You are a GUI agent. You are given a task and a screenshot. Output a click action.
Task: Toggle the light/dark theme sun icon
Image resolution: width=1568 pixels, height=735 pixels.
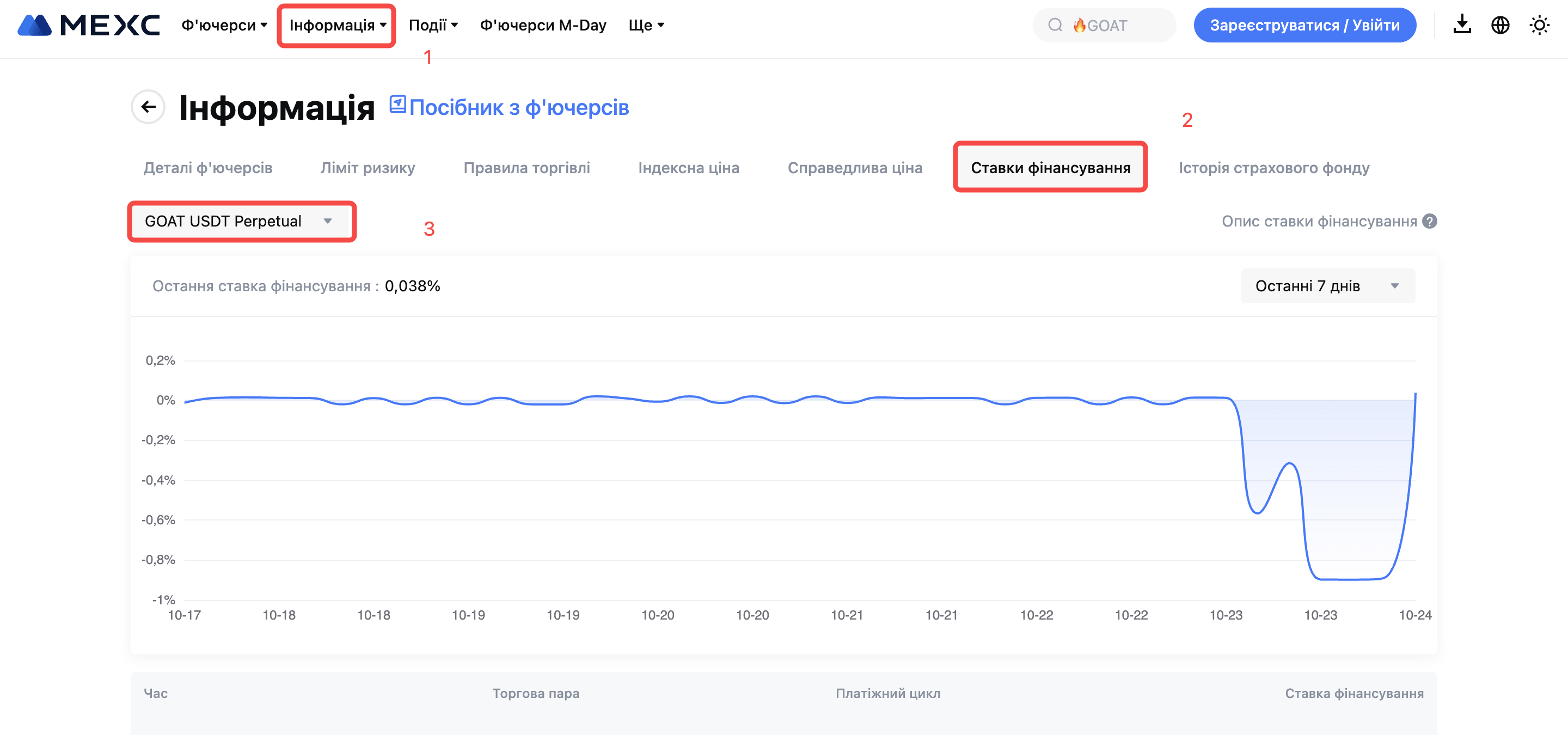[x=1539, y=25]
